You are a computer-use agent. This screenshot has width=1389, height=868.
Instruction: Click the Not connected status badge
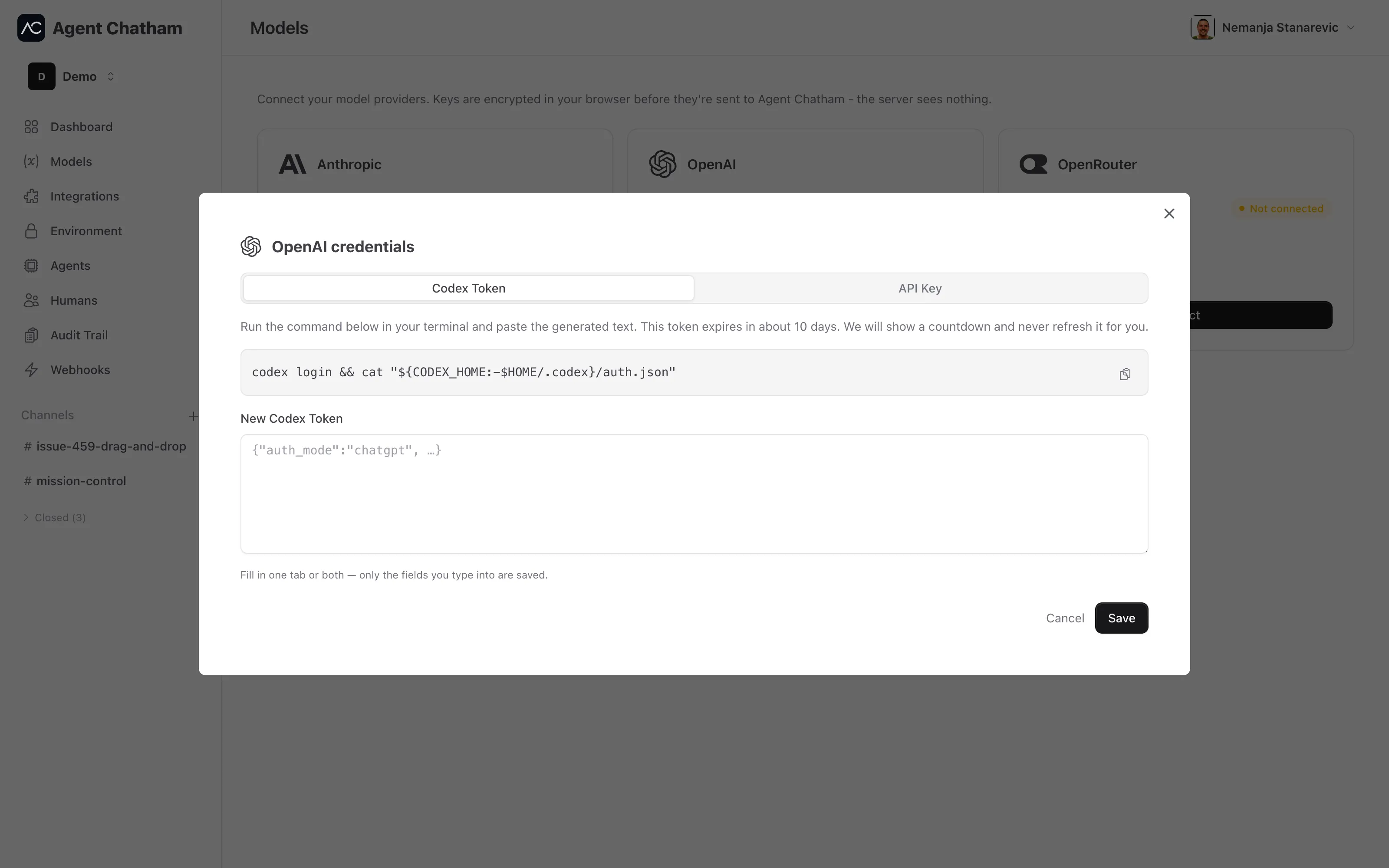(x=1281, y=209)
